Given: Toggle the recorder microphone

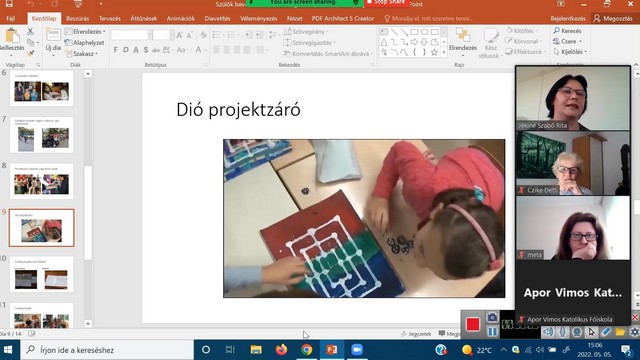Looking at the screenshot, I should (562, 332).
